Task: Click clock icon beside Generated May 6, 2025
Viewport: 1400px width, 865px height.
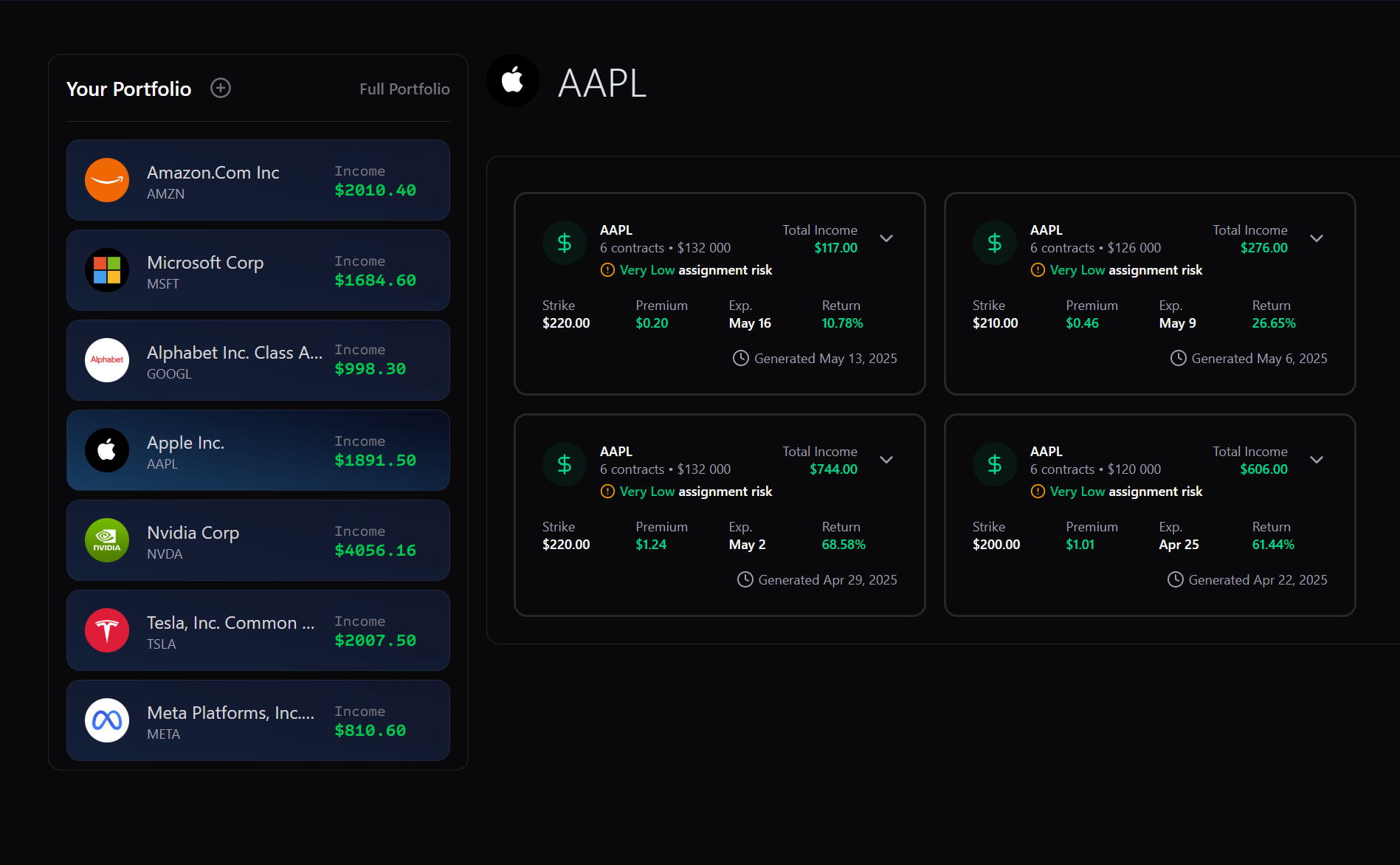Action: [x=1179, y=359]
